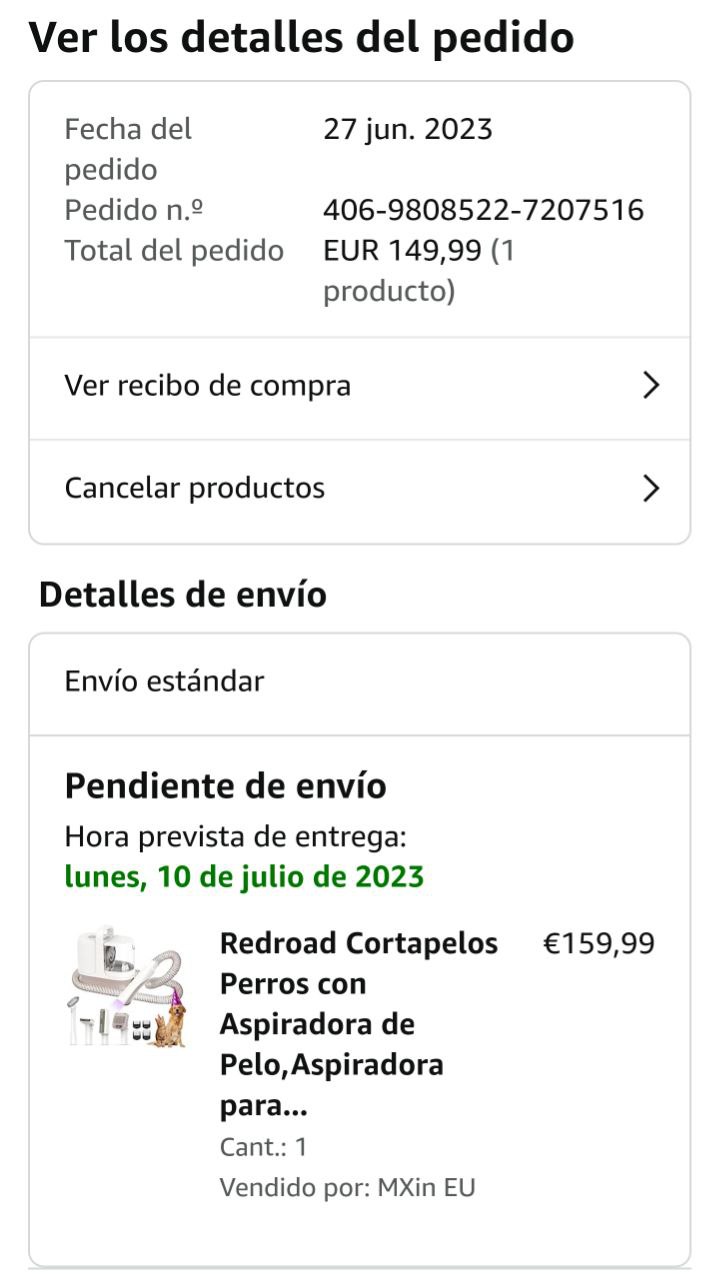The height and width of the screenshot is (1280, 719).
Task: Tap the Cant.: 1 quantity text
Action: click(263, 1147)
